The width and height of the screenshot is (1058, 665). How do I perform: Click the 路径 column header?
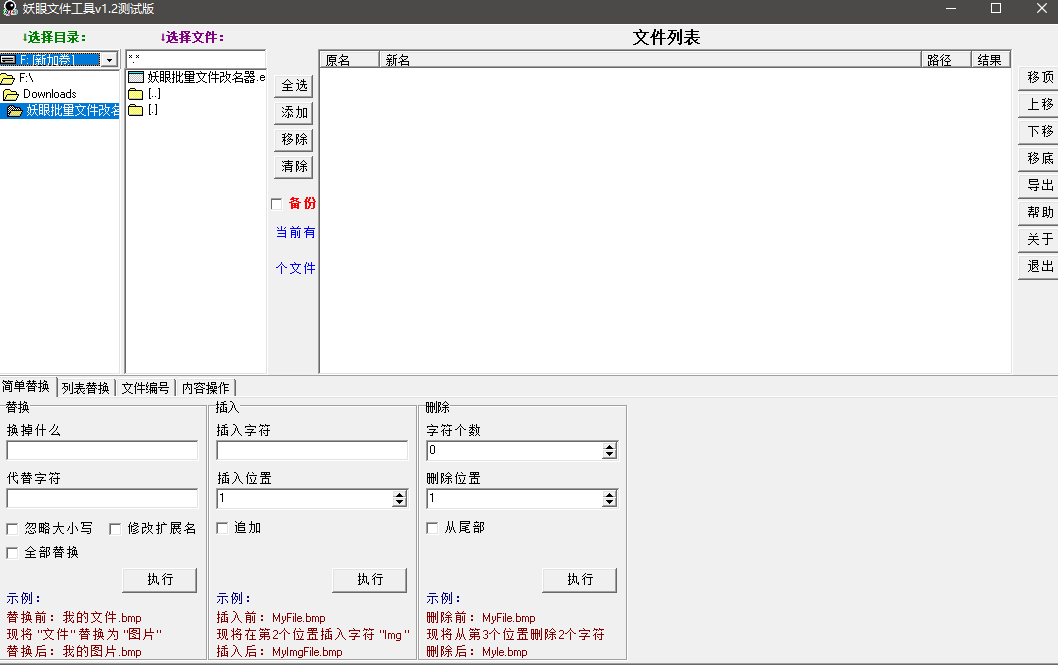[x=946, y=60]
